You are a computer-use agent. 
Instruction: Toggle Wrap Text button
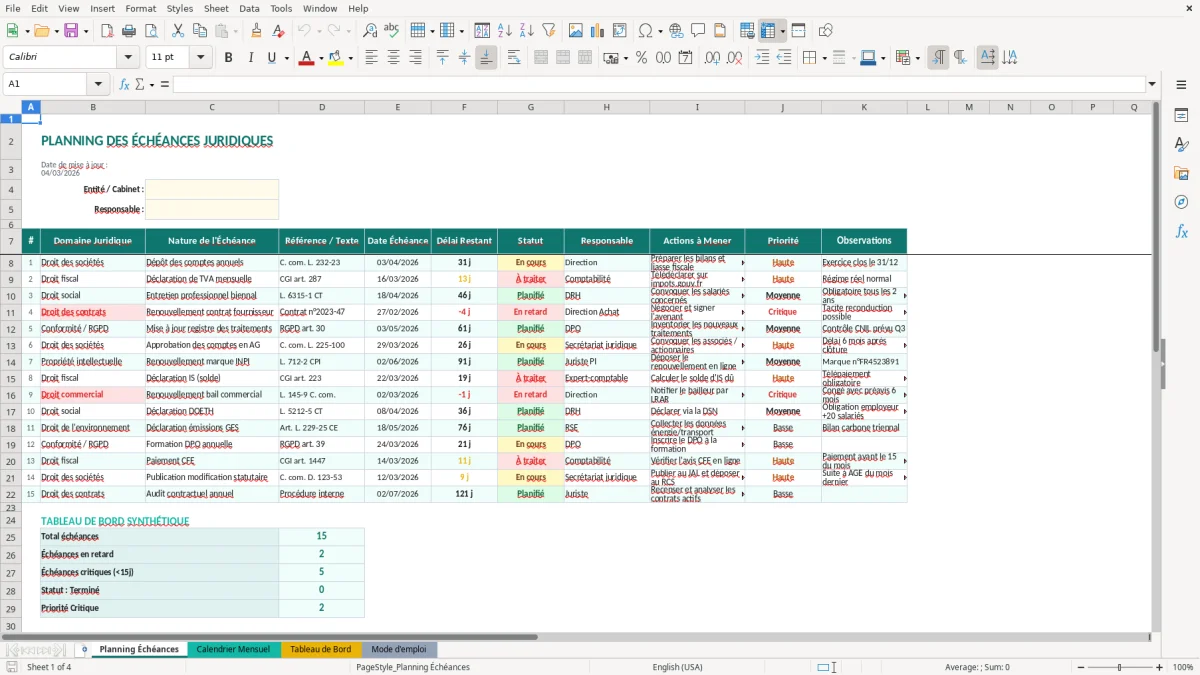(513, 58)
